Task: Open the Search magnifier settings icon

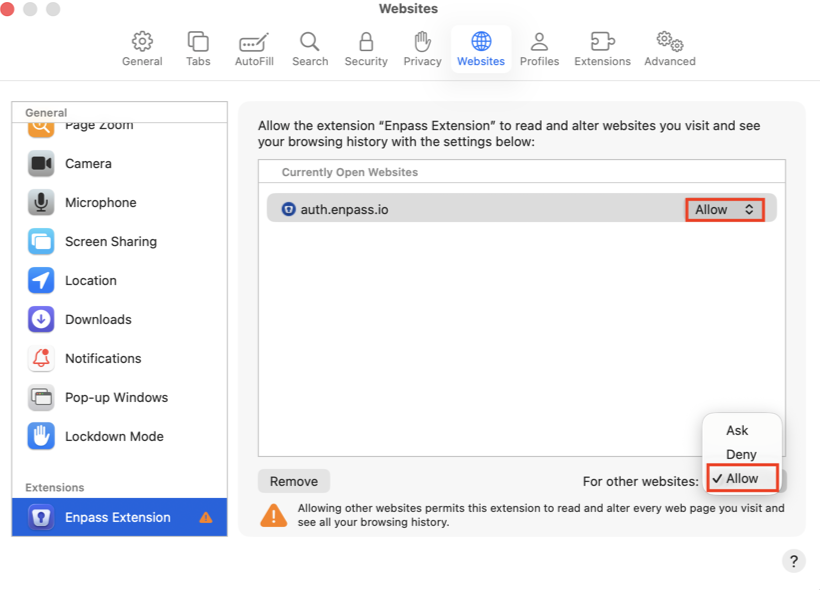Action: 309,41
